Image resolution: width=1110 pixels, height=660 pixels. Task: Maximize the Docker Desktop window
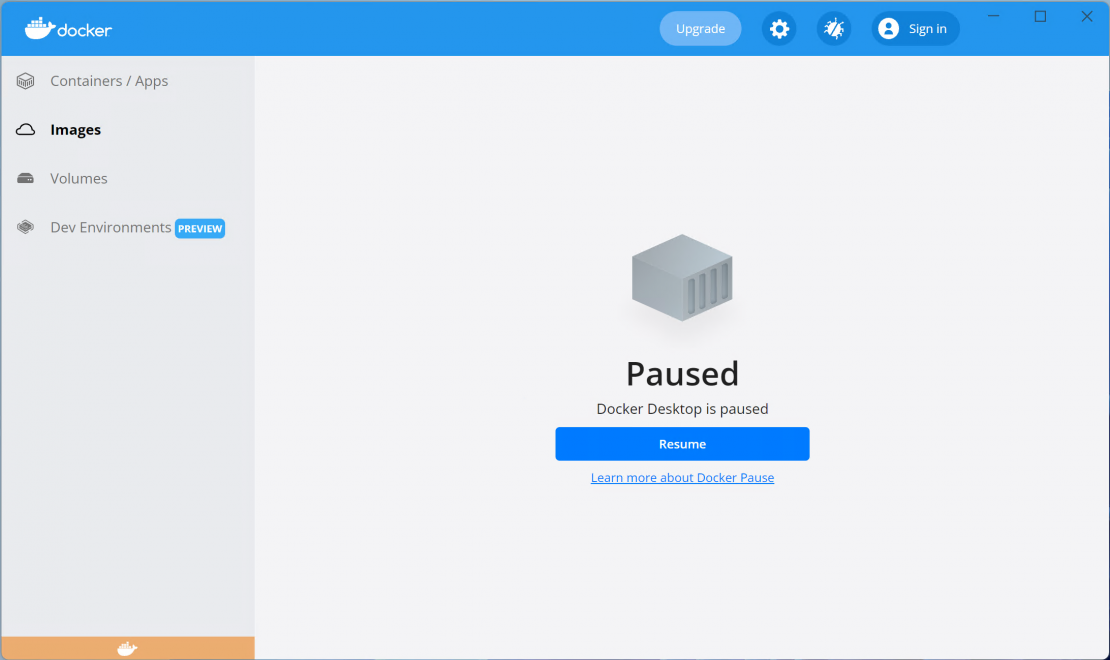click(x=1040, y=16)
